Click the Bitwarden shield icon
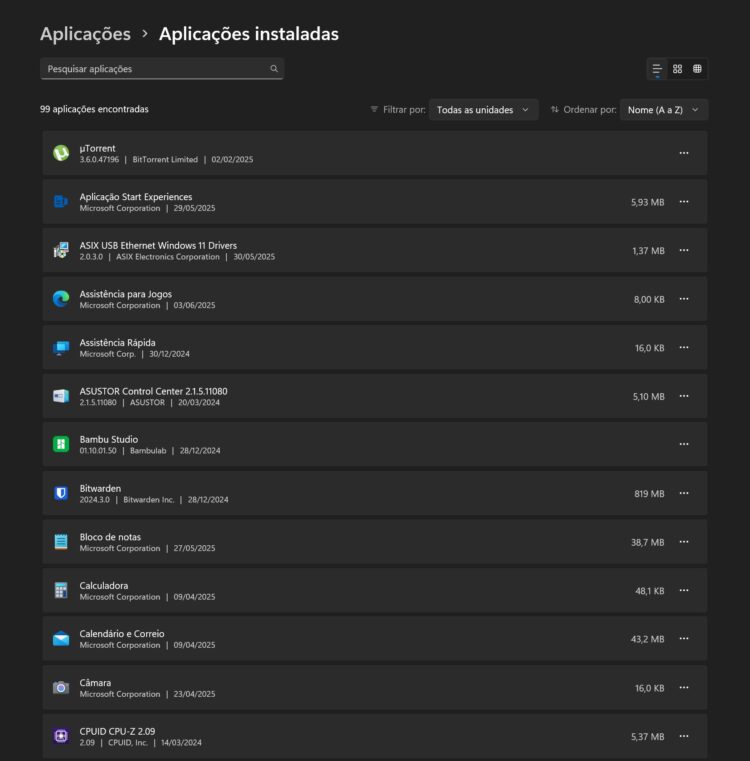 61,493
